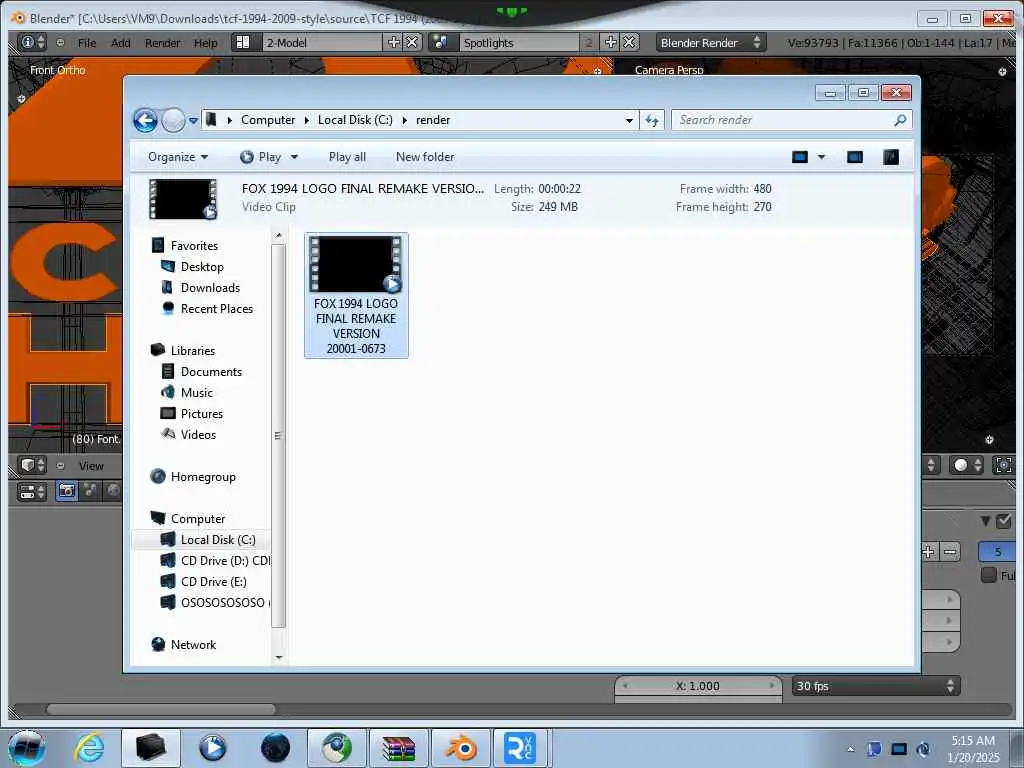The height and width of the screenshot is (768, 1024).
Task: Click aspect X: 1.000 field
Action: (x=697, y=686)
